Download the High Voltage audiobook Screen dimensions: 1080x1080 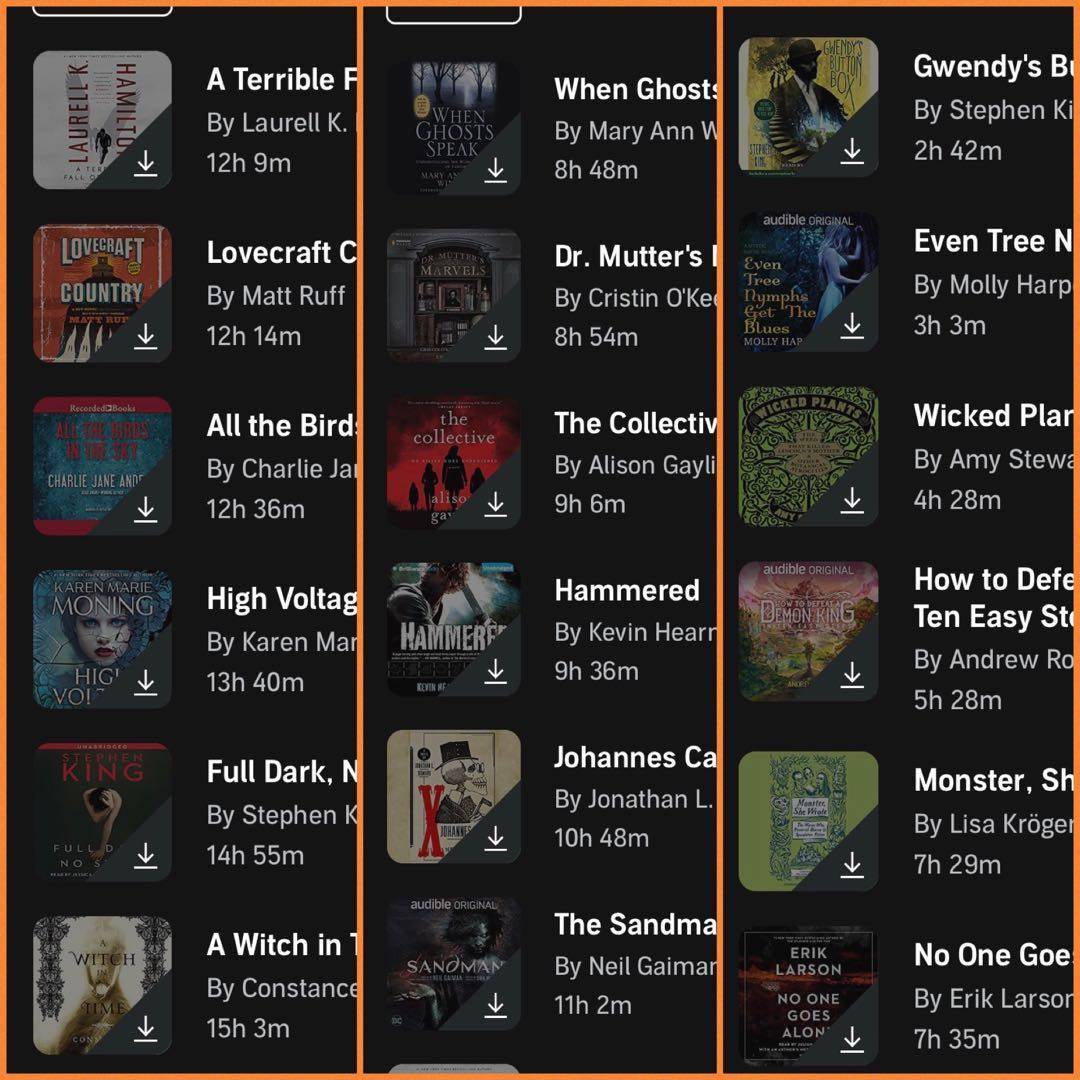click(145, 682)
